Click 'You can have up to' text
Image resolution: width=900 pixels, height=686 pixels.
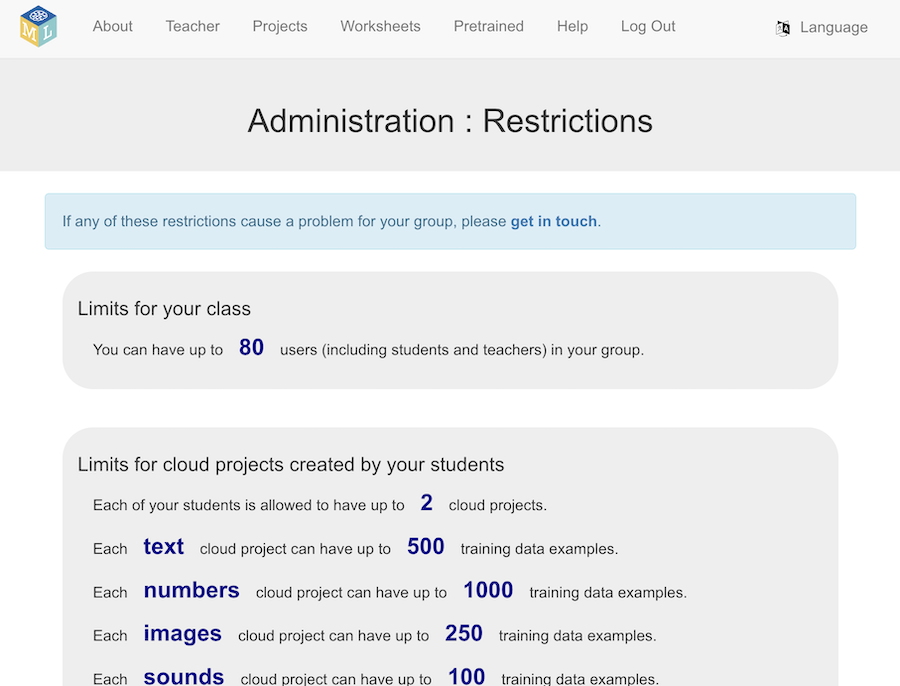(158, 350)
